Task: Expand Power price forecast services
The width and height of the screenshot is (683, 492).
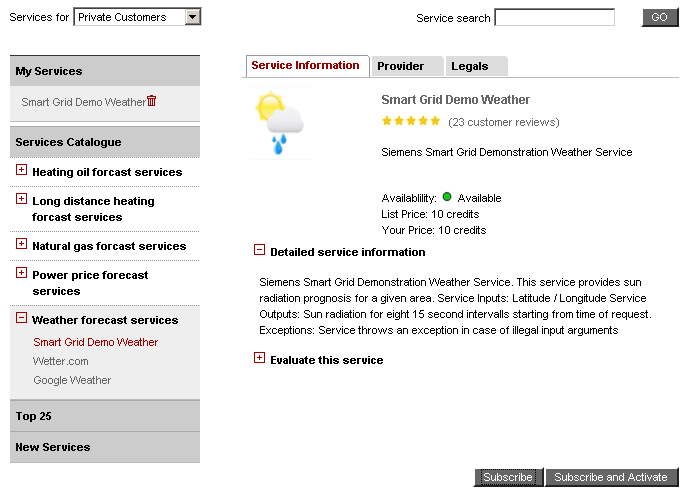Action: (21, 273)
